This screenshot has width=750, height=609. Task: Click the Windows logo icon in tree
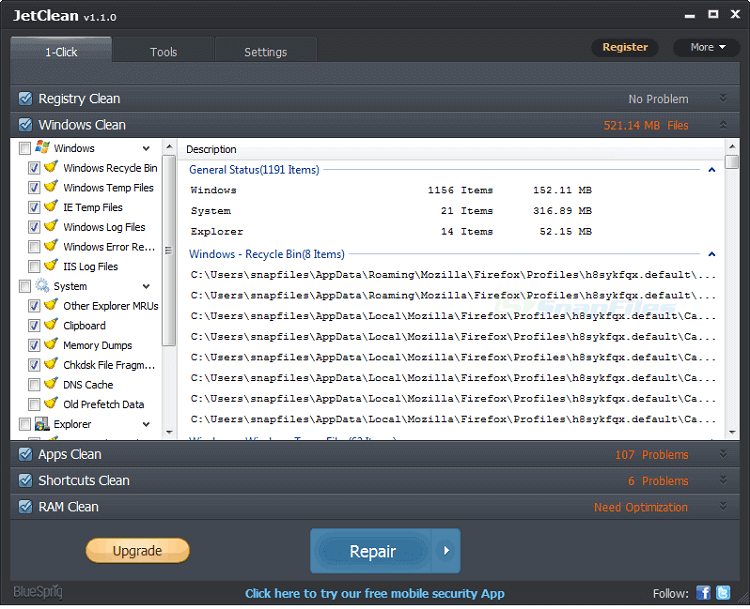point(43,148)
